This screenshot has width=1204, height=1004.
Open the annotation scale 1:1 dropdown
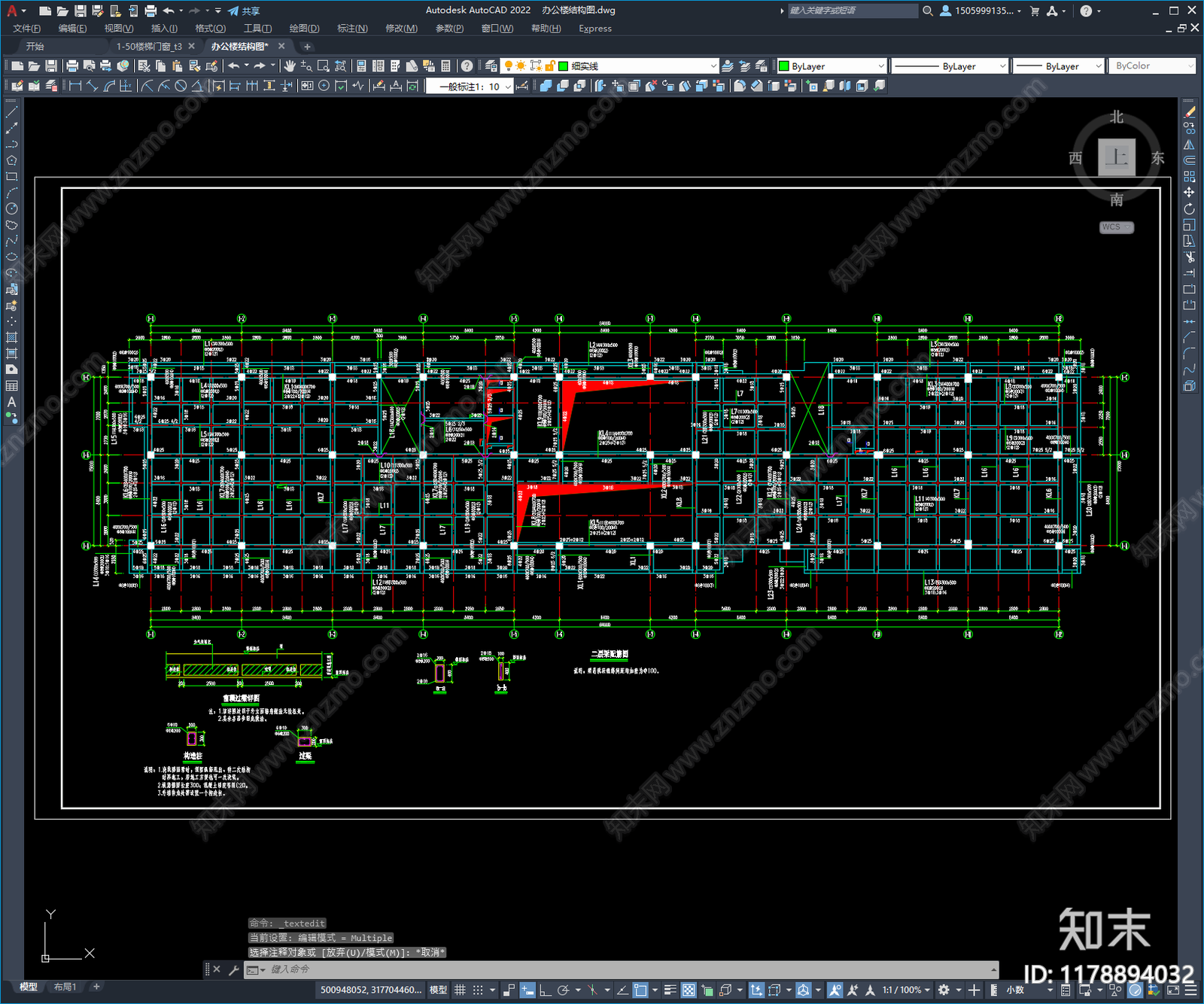[x=907, y=990]
